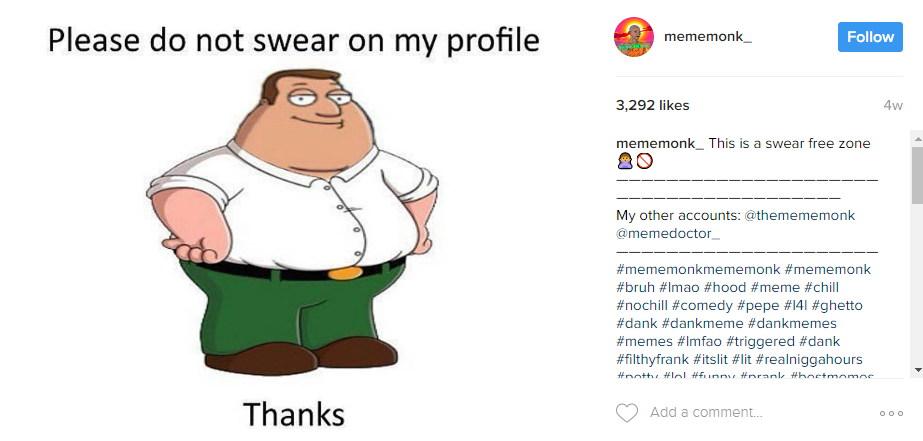Image resolution: width=923 pixels, height=441 pixels.
Task: Click the scrollbar up arrow
Action: click(917, 138)
